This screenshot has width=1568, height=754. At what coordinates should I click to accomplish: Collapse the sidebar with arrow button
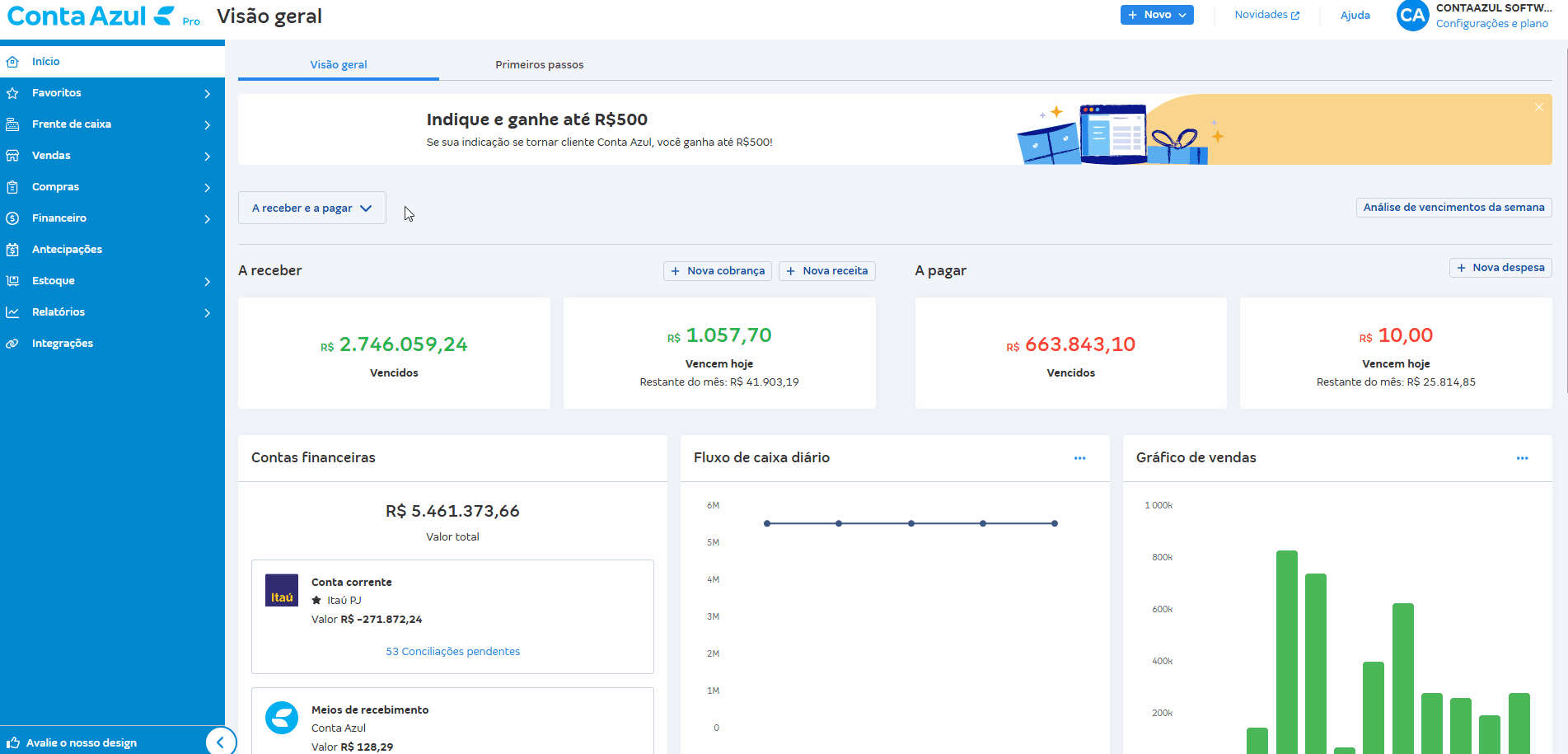(x=220, y=742)
